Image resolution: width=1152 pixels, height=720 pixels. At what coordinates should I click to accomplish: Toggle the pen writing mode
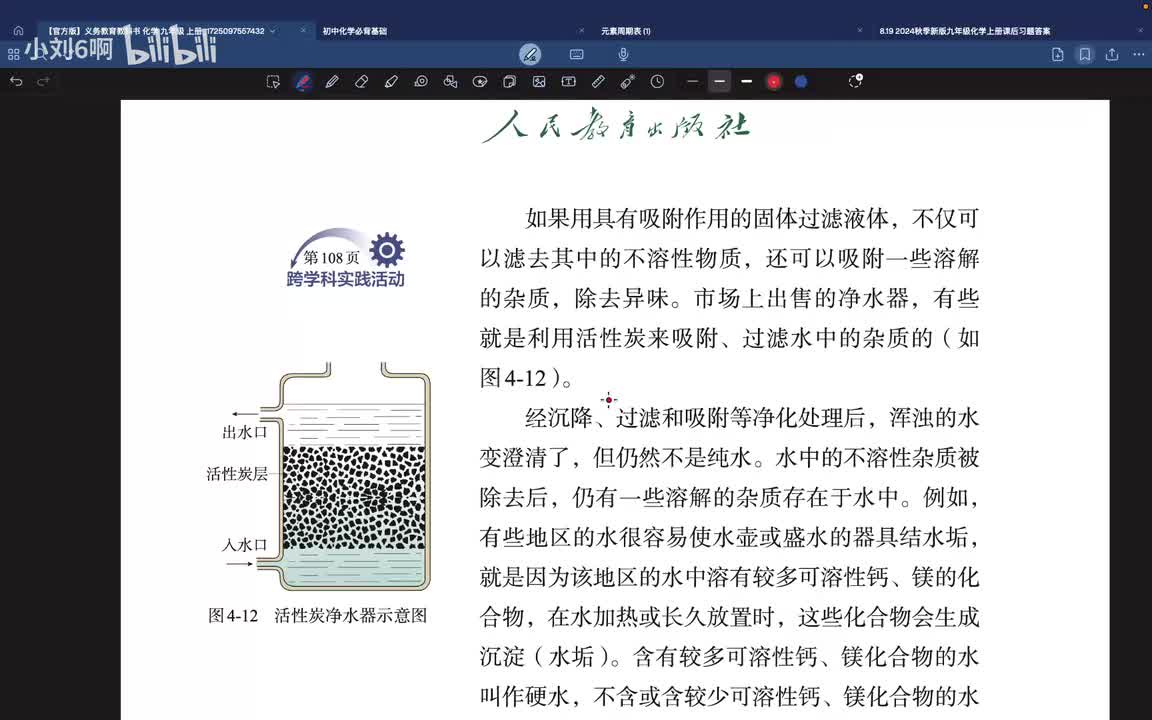pyautogui.click(x=530, y=54)
